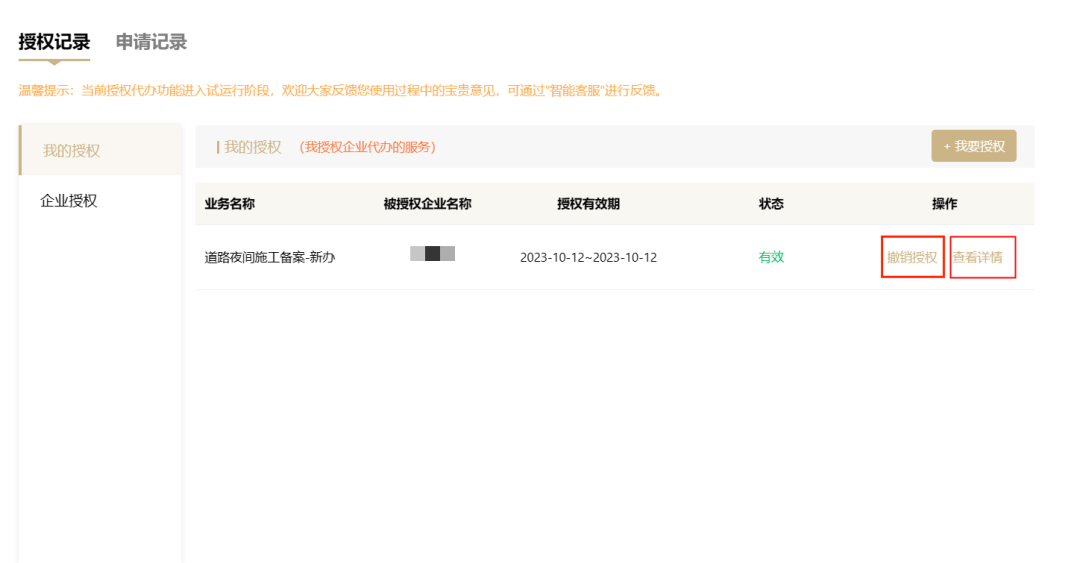This screenshot has width=1080, height=563.
Task: Click the 业务名称 column header
Action: pos(230,204)
